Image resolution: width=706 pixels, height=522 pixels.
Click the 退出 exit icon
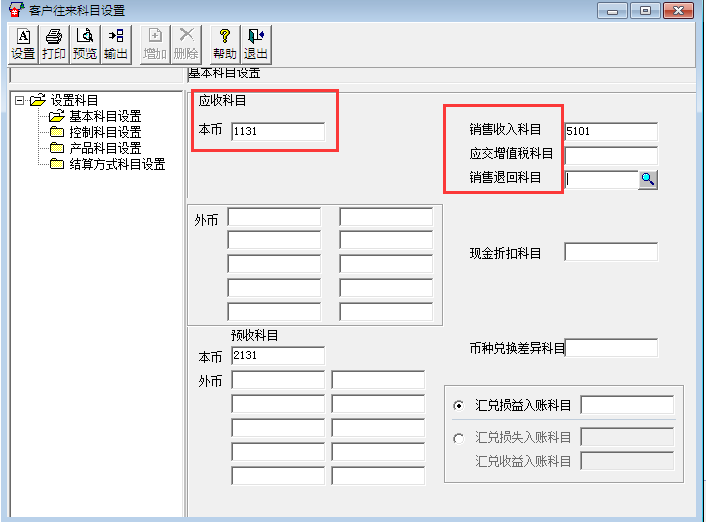click(x=256, y=44)
